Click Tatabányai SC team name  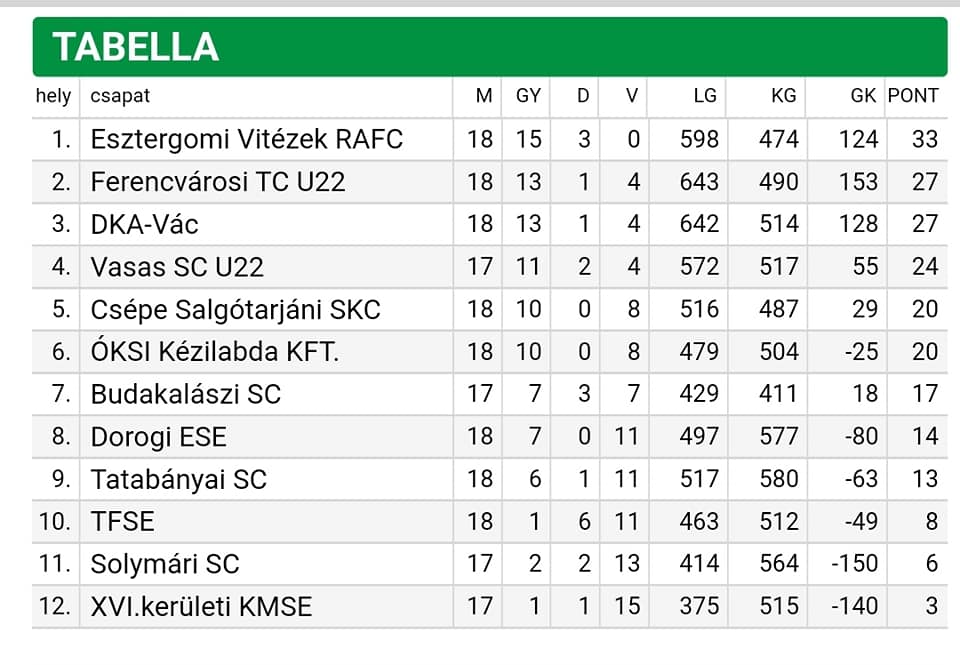[179, 479]
